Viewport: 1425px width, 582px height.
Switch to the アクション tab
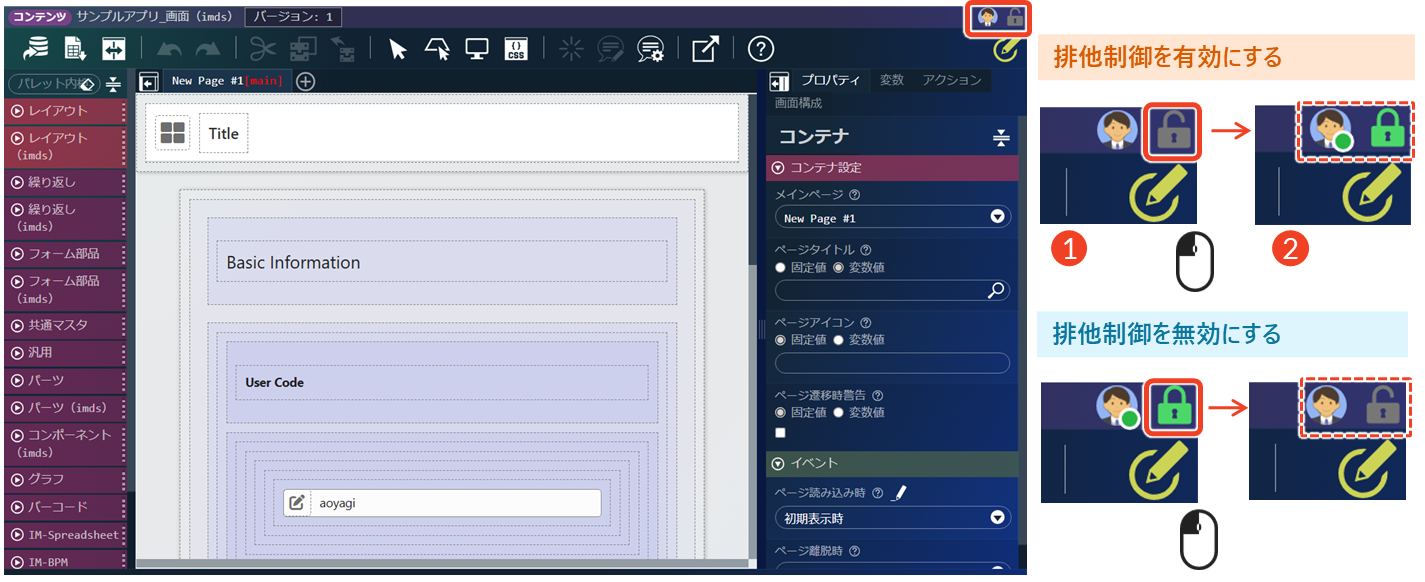(952, 80)
